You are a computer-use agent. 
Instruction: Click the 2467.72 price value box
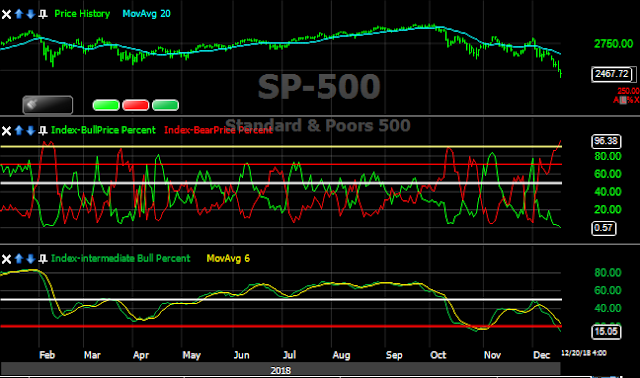[612, 74]
